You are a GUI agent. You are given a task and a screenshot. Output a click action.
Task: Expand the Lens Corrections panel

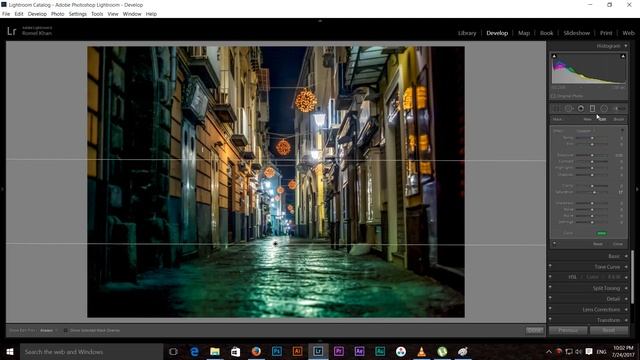[601, 309]
